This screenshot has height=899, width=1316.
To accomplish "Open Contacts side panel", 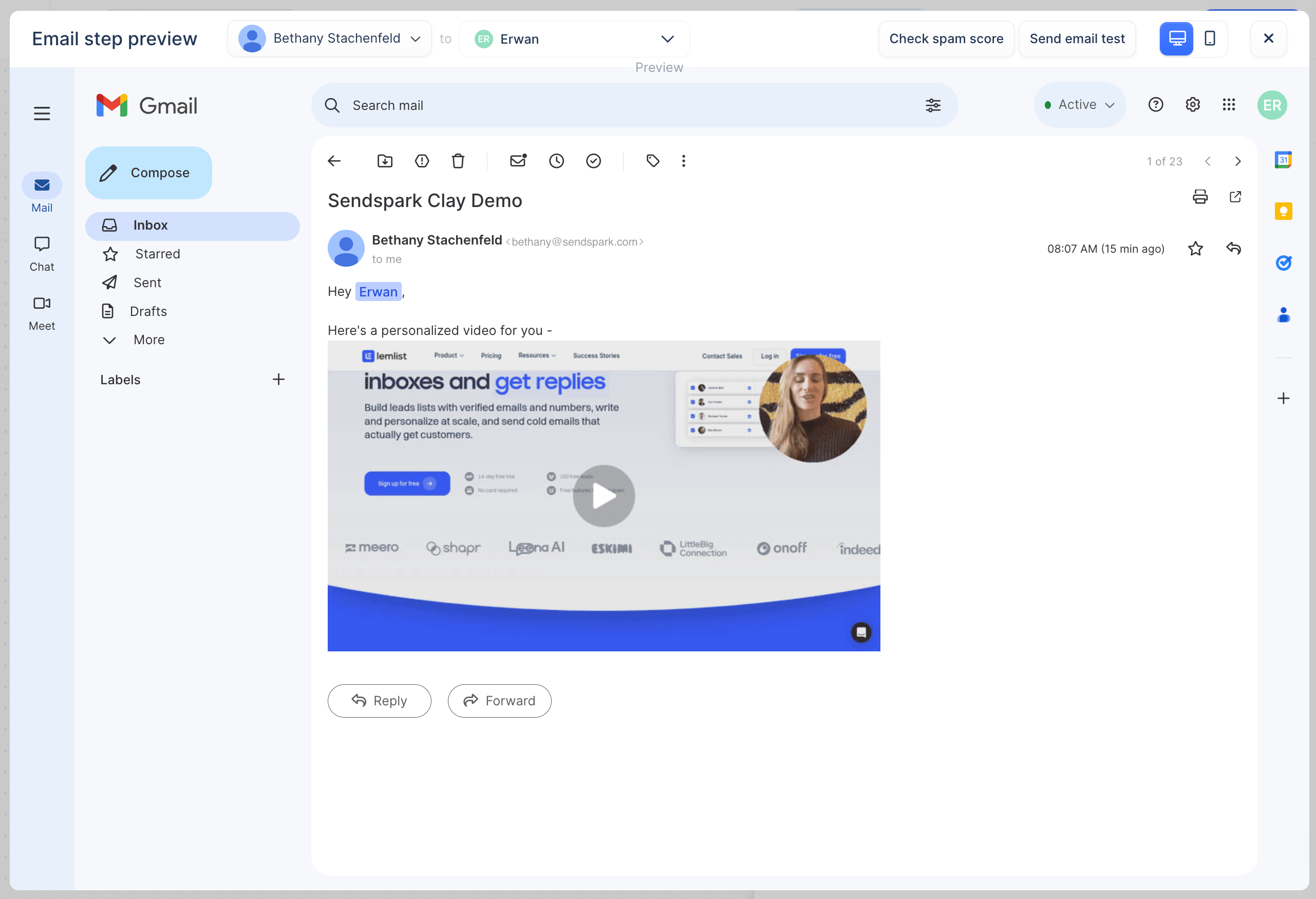I will click(1283, 314).
